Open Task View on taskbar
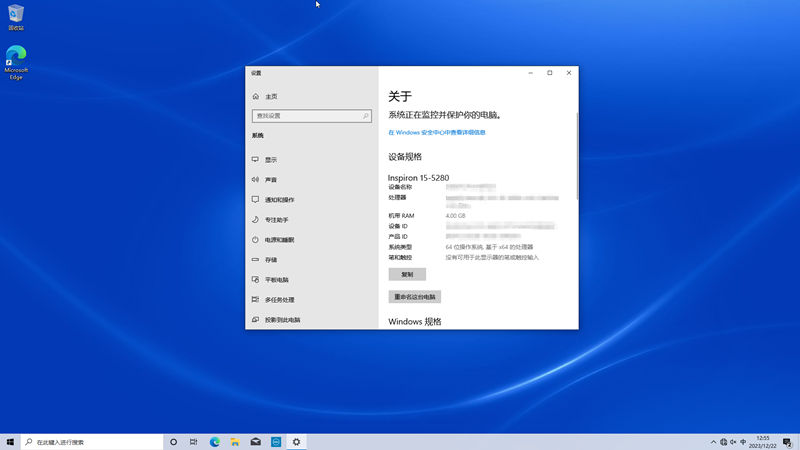The height and width of the screenshot is (450, 800). [x=193, y=442]
